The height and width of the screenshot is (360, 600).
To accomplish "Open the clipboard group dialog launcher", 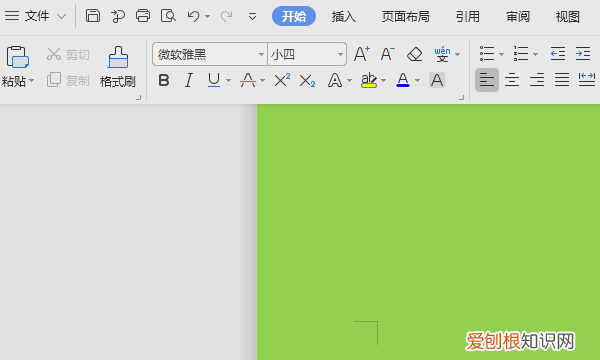I will coord(139,98).
